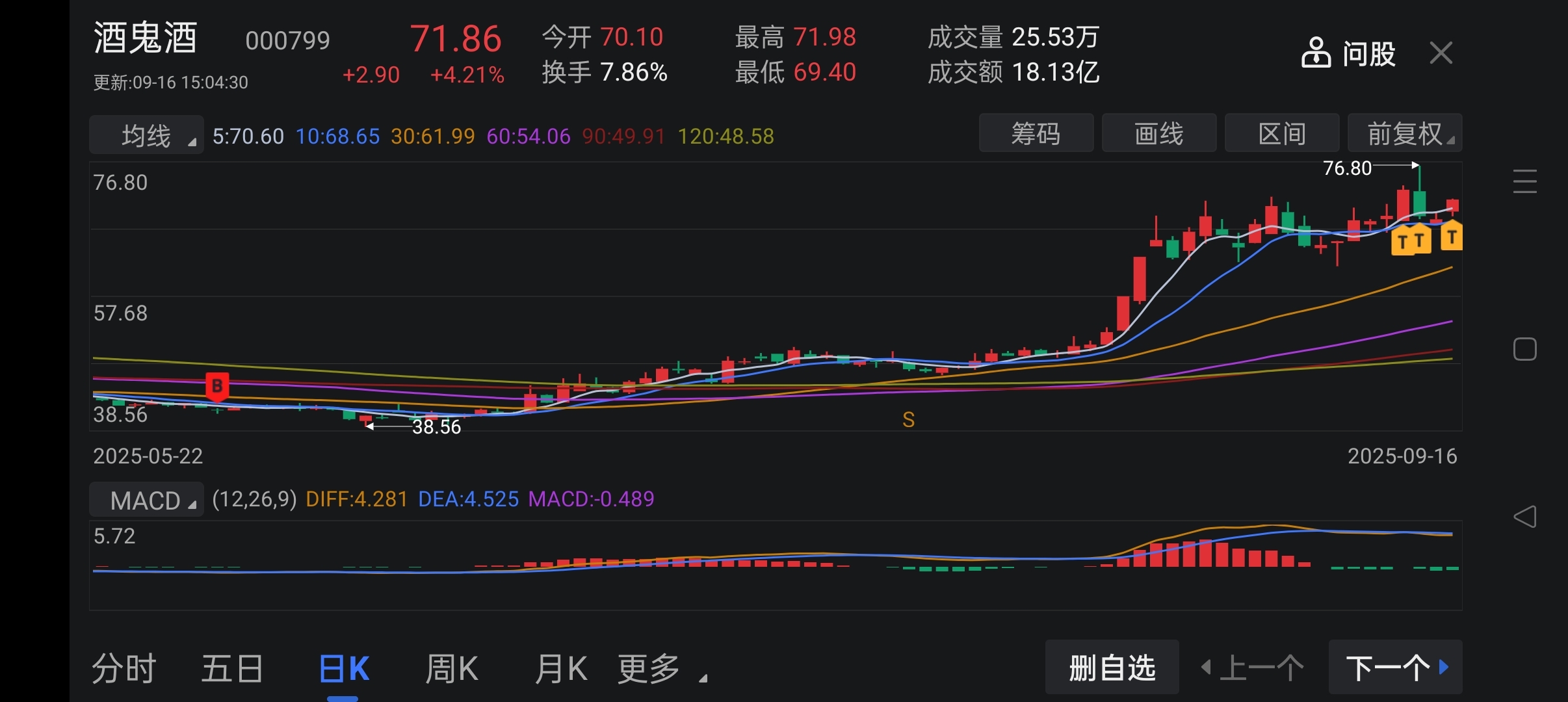
Task: Tap stock code 000799
Action: point(287,41)
